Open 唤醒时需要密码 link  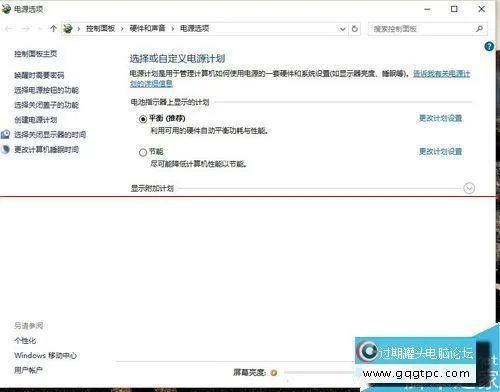[x=39, y=75]
